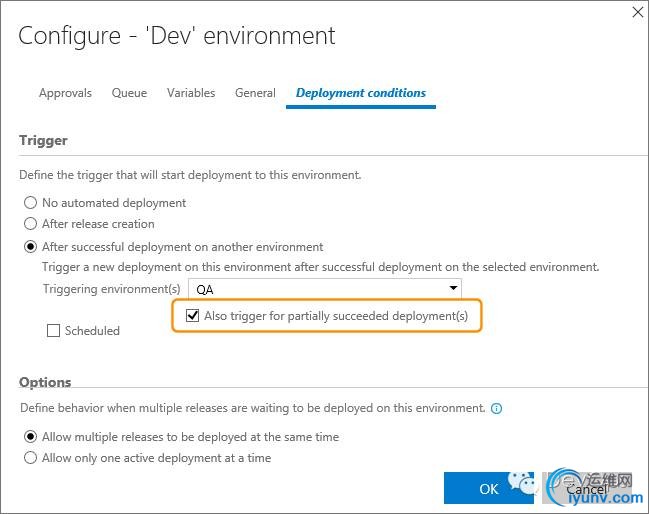Enable the Scheduled checkbox

click(54, 331)
